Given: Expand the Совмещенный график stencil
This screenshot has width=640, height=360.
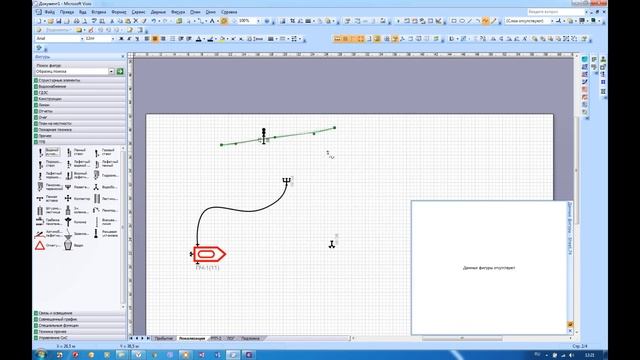Looking at the screenshot, I should point(80,320).
